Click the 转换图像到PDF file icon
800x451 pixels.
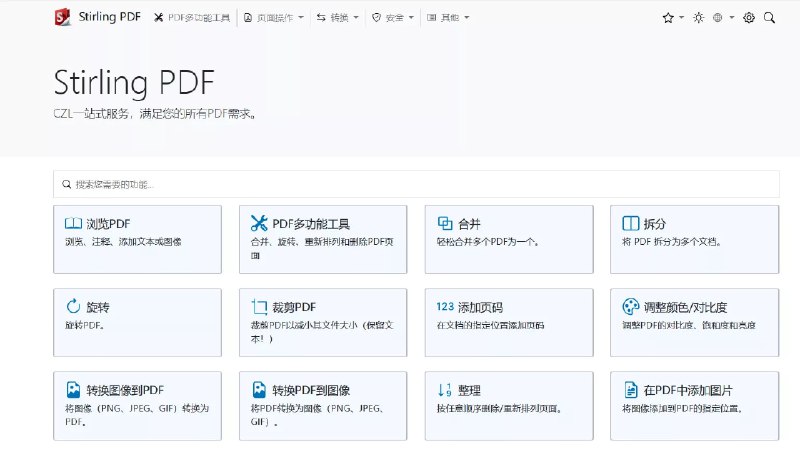coord(73,390)
